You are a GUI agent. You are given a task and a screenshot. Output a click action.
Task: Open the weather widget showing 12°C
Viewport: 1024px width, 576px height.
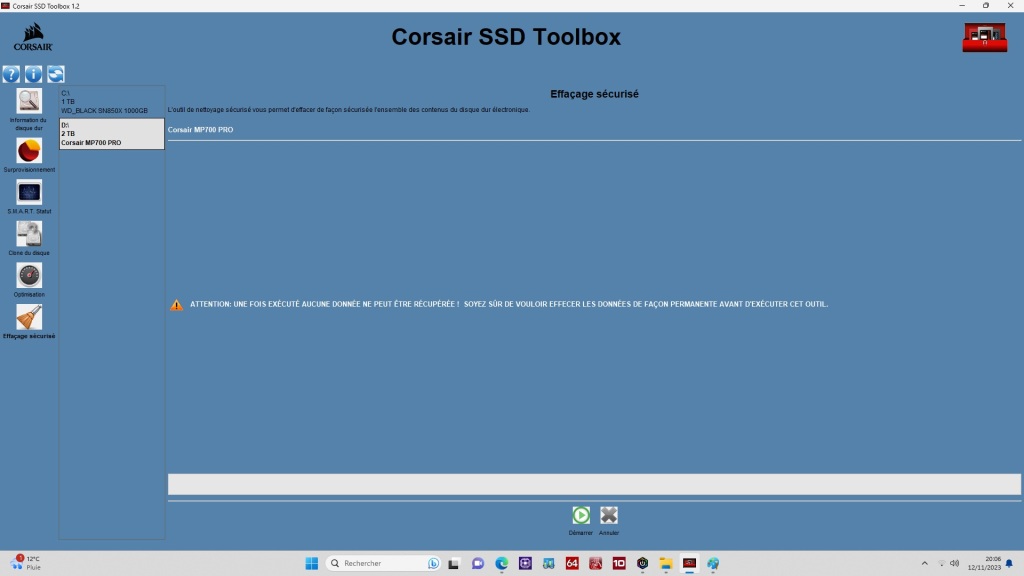(x=25, y=562)
